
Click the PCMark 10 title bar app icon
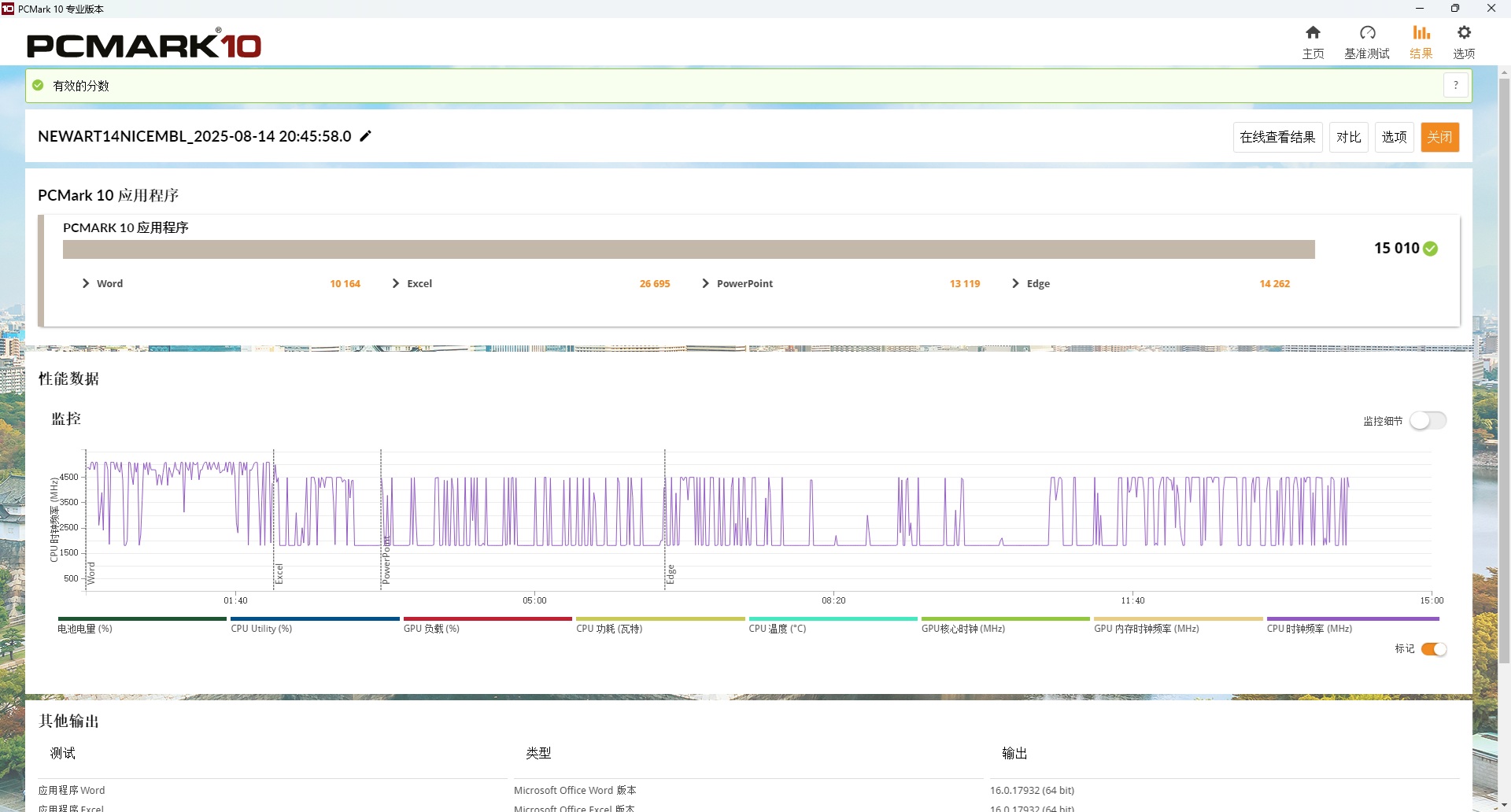click(x=8, y=9)
